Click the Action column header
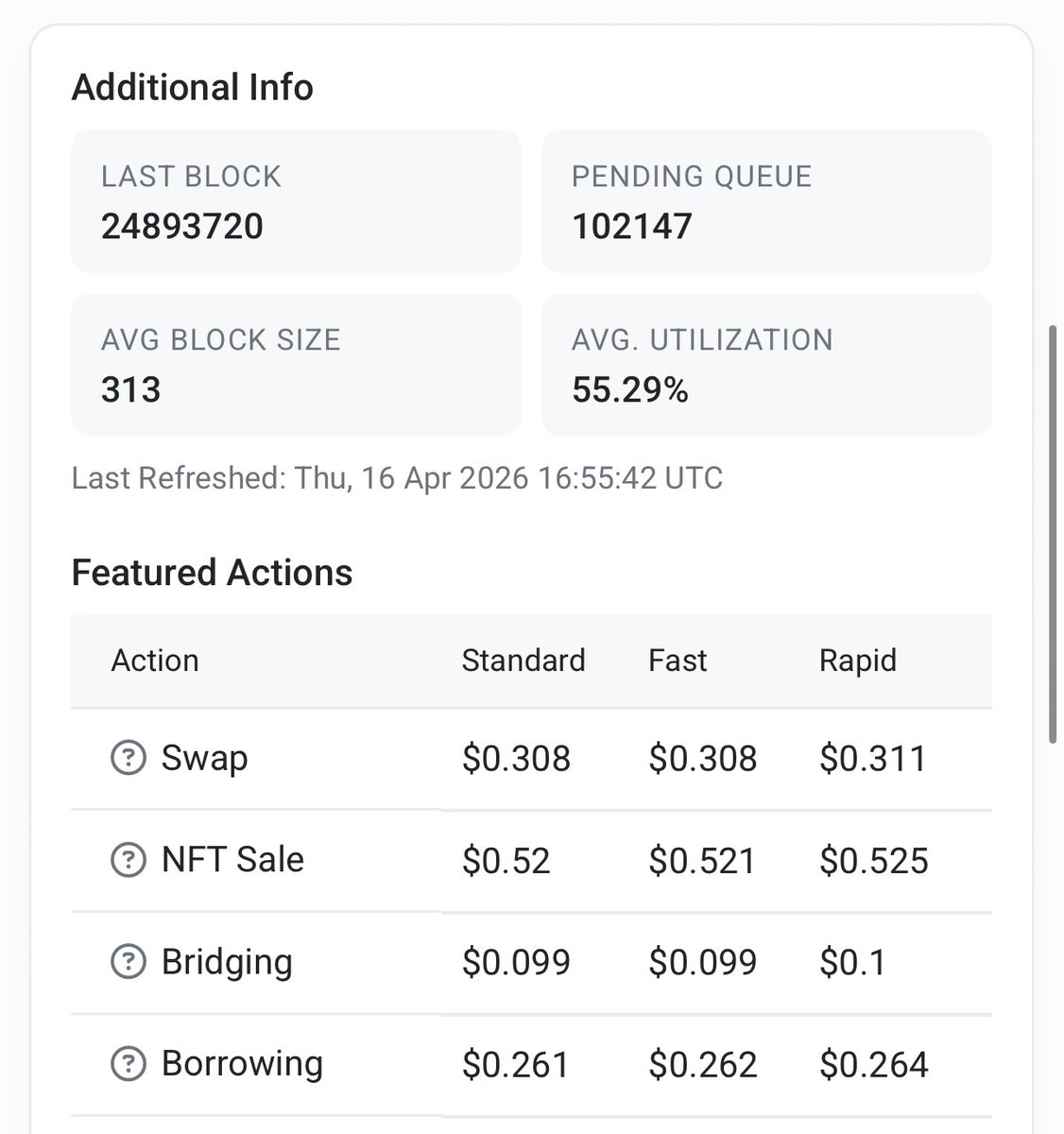The image size is (1064, 1134). (155, 660)
